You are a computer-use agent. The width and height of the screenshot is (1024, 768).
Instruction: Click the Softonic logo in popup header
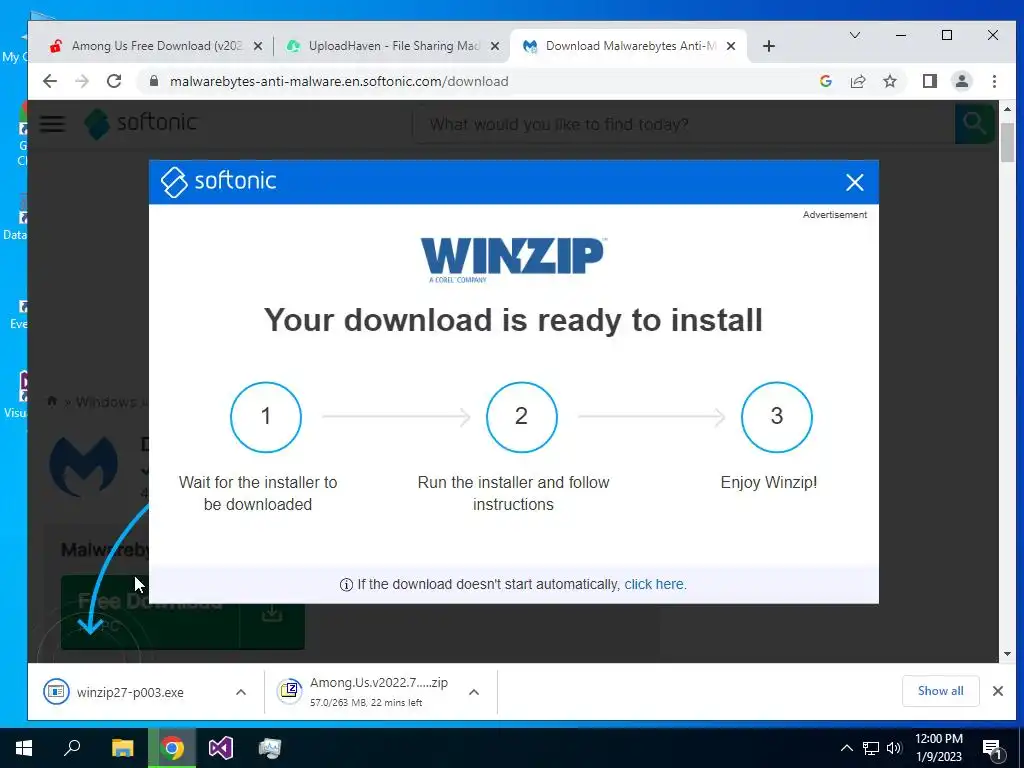[x=218, y=182]
